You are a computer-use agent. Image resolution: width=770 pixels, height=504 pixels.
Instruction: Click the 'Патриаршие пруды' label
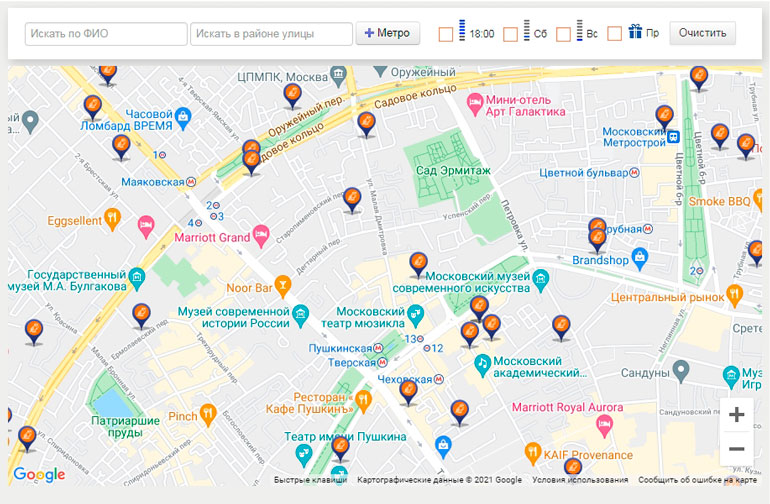coord(126,427)
